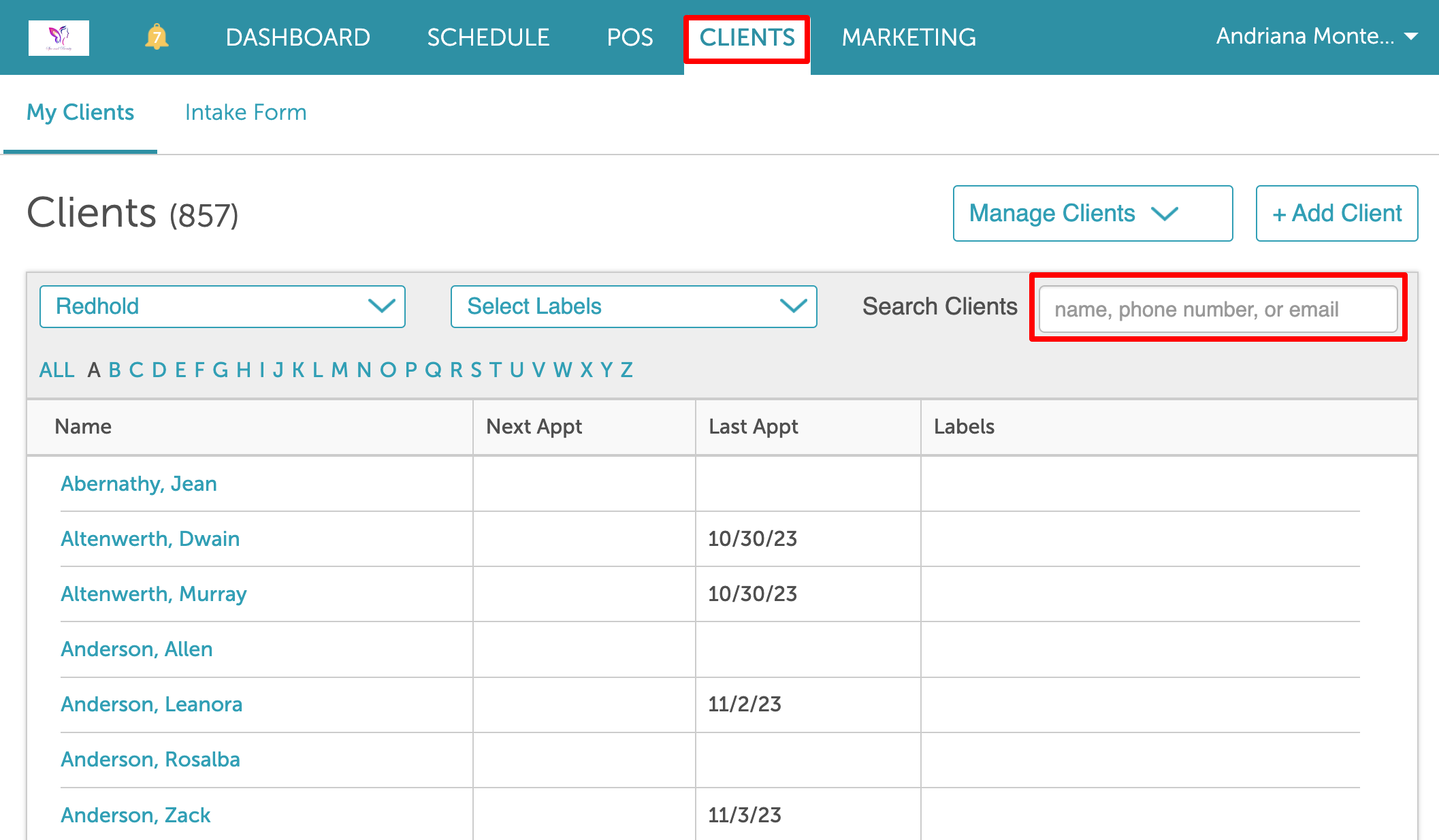Open the Manage Clients dropdown
Image resolution: width=1439 pixels, height=840 pixels.
tap(1092, 213)
